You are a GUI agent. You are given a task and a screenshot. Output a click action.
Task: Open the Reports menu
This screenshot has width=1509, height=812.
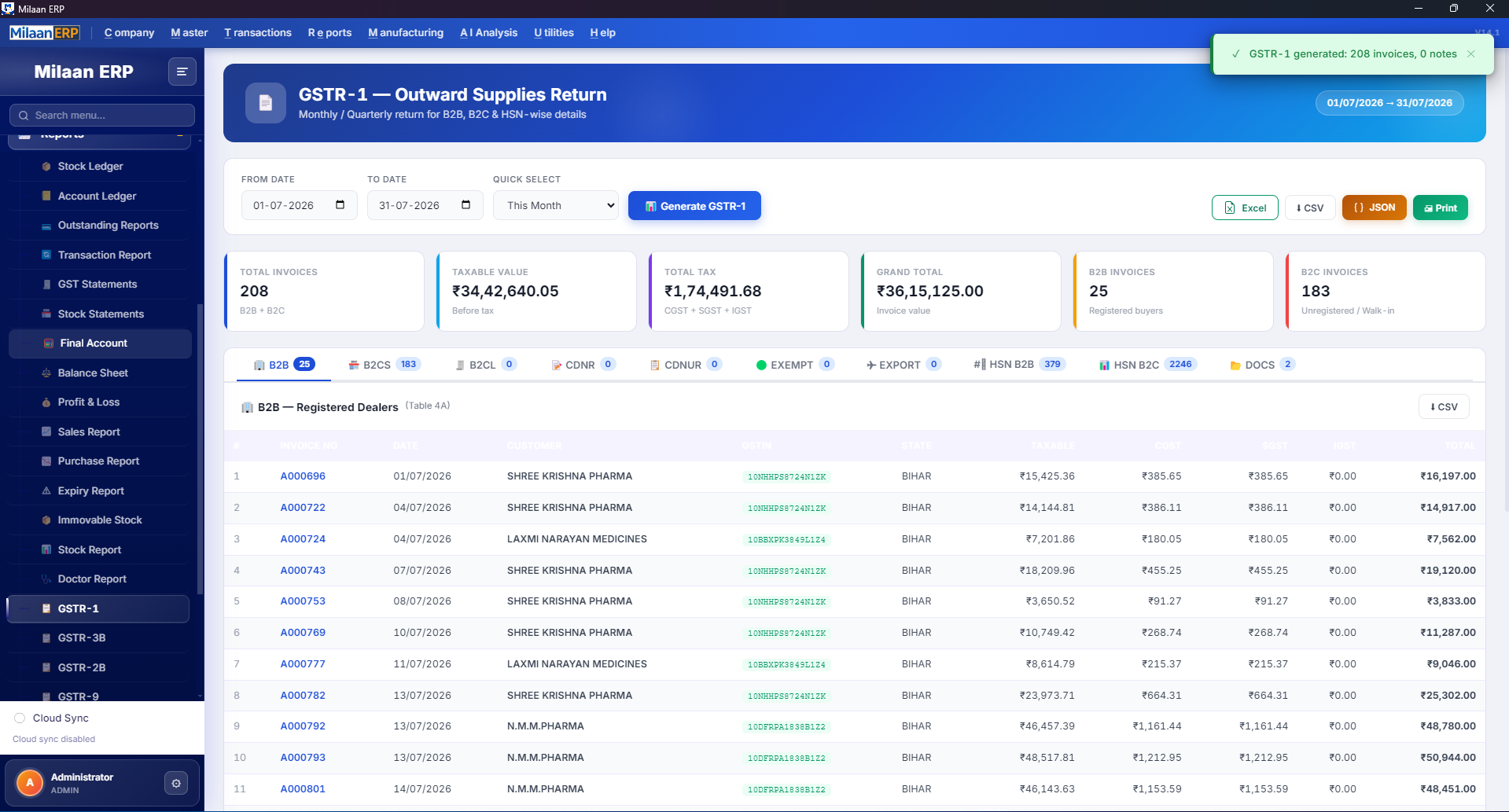click(x=329, y=33)
